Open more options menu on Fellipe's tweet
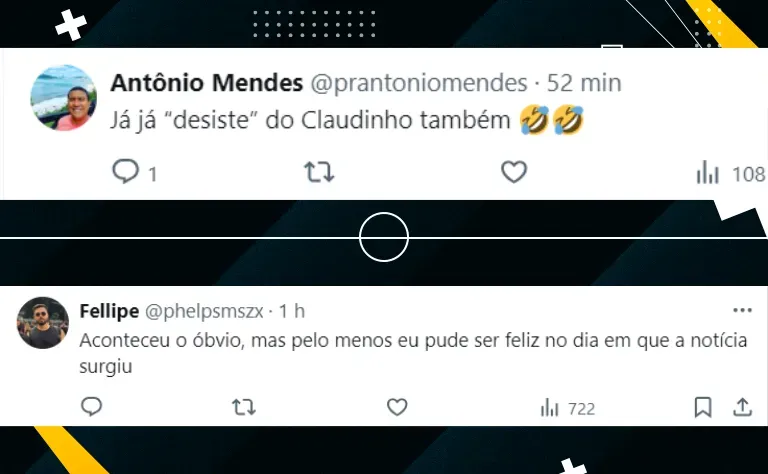Image resolution: width=768 pixels, height=474 pixels. pyautogui.click(x=743, y=310)
